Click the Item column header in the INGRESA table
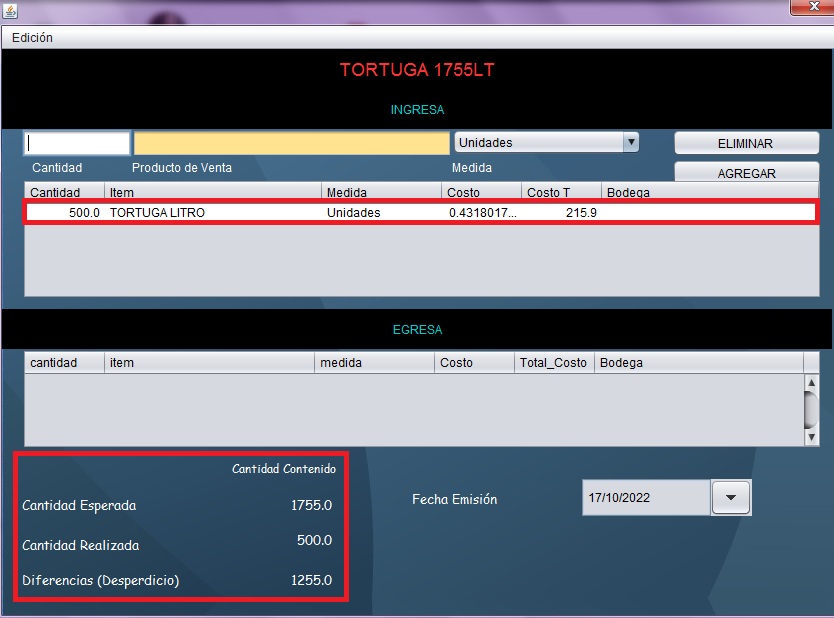The height and width of the screenshot is (618, 834). click(x=214, y=192)
